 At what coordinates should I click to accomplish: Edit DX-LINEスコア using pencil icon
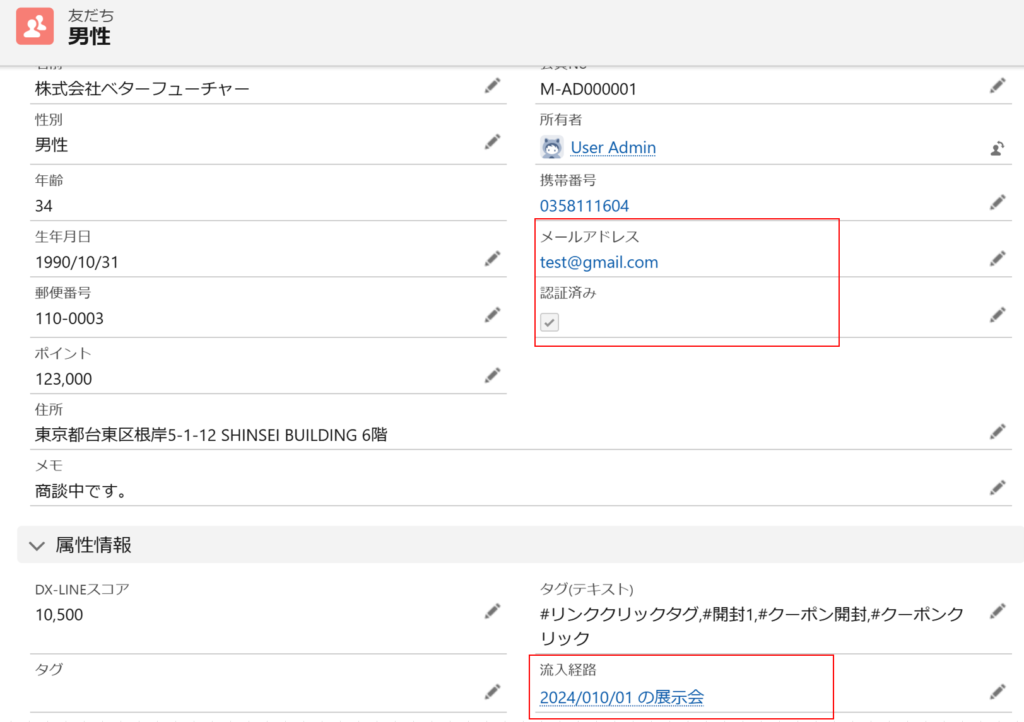coord(492,611)
